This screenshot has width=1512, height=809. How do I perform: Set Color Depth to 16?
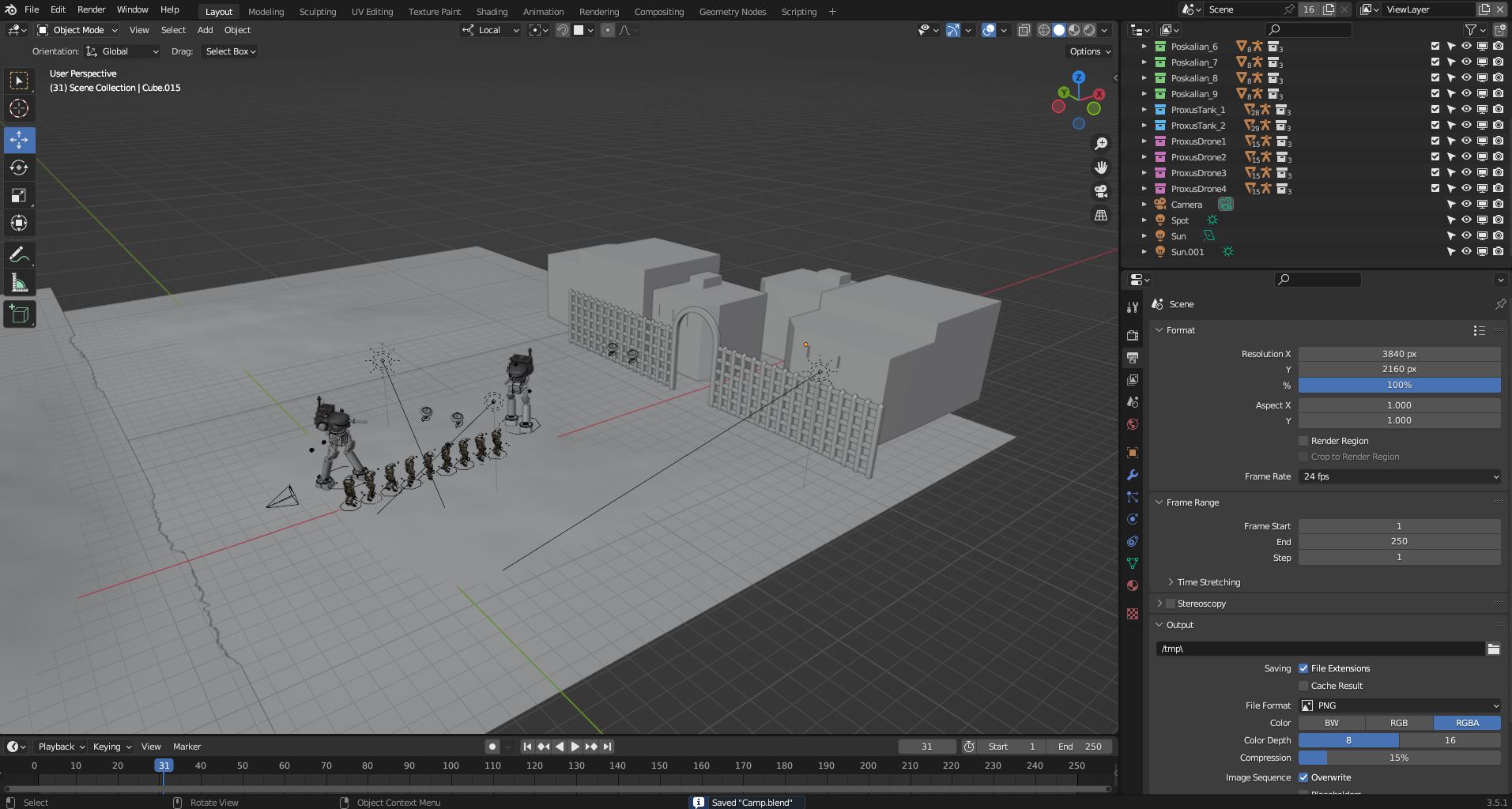pos(1450,740)
